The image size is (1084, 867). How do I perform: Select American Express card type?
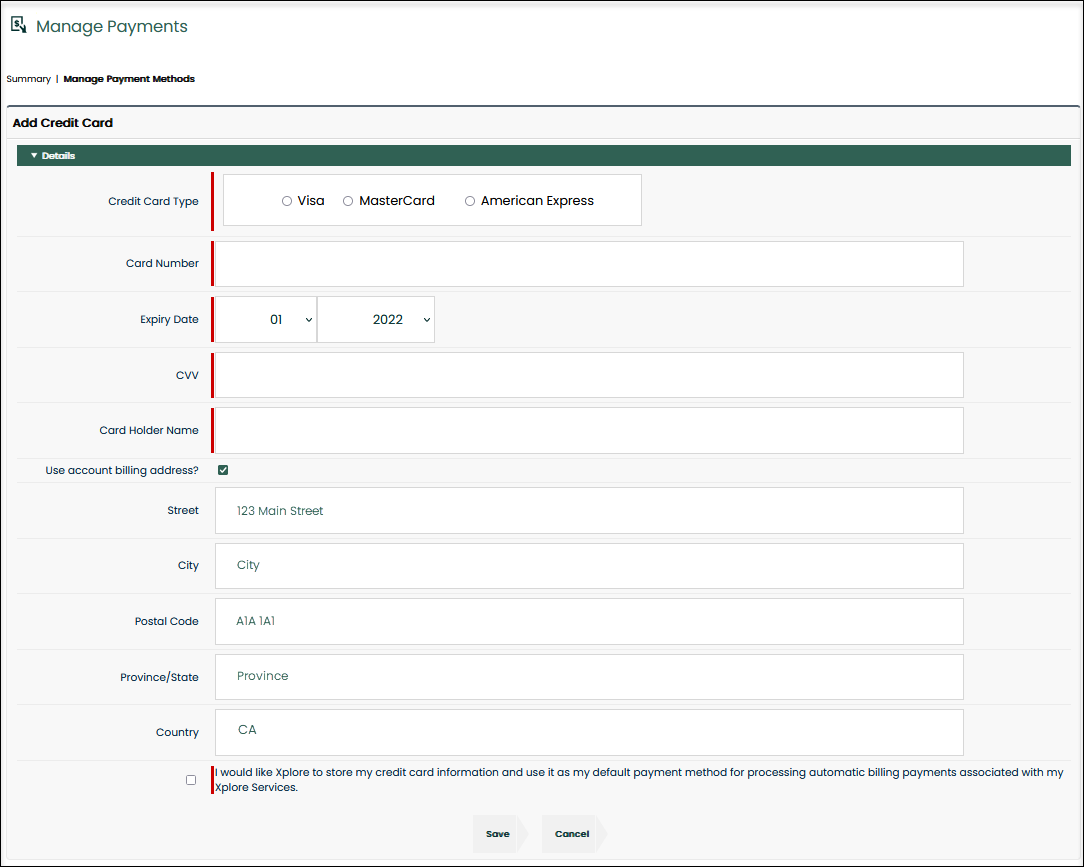pyautogui.click(x=470, y=201)
